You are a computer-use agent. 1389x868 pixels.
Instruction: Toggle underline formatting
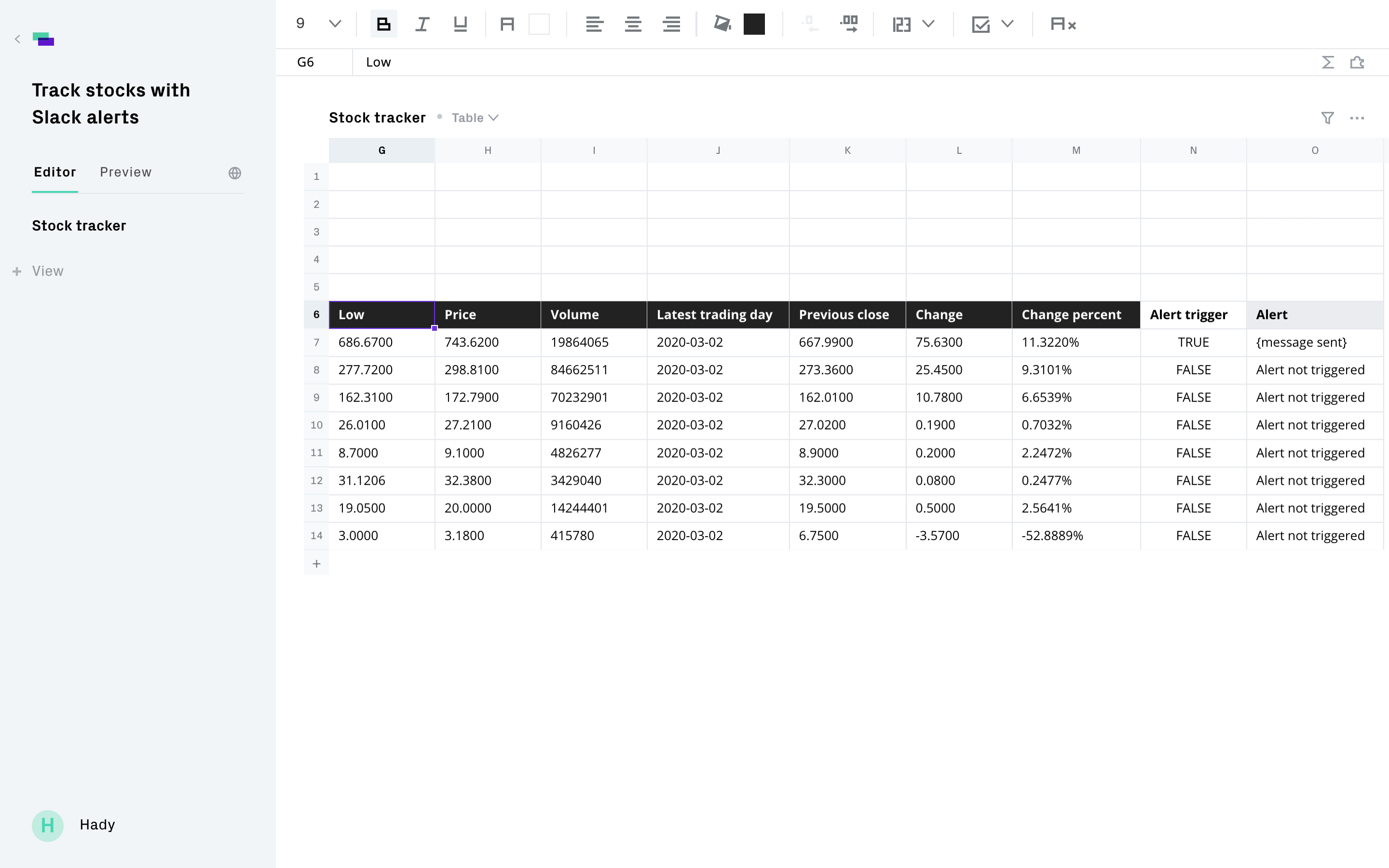(x=460, y=24)
